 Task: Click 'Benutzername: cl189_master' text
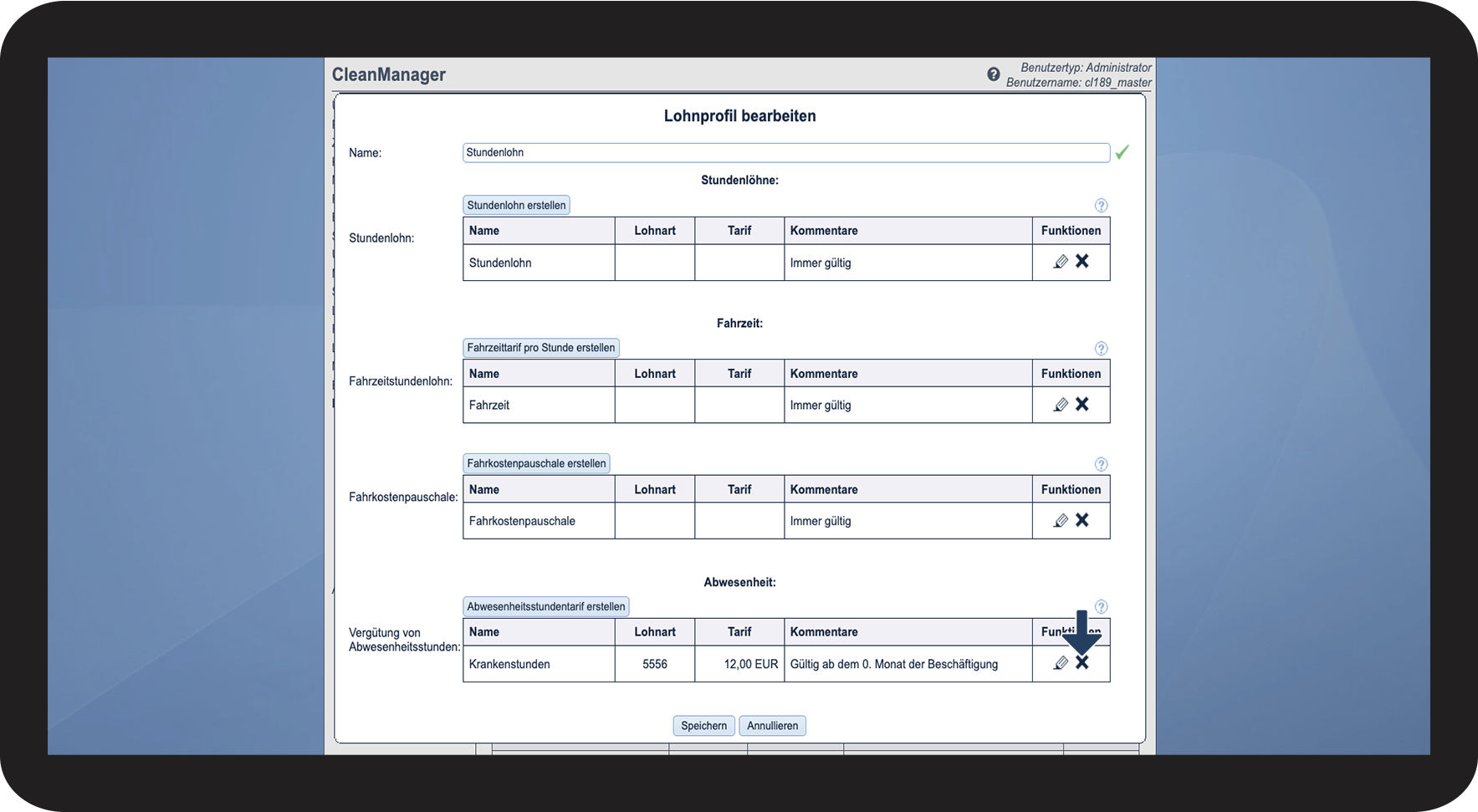(x=1079, y=83)
